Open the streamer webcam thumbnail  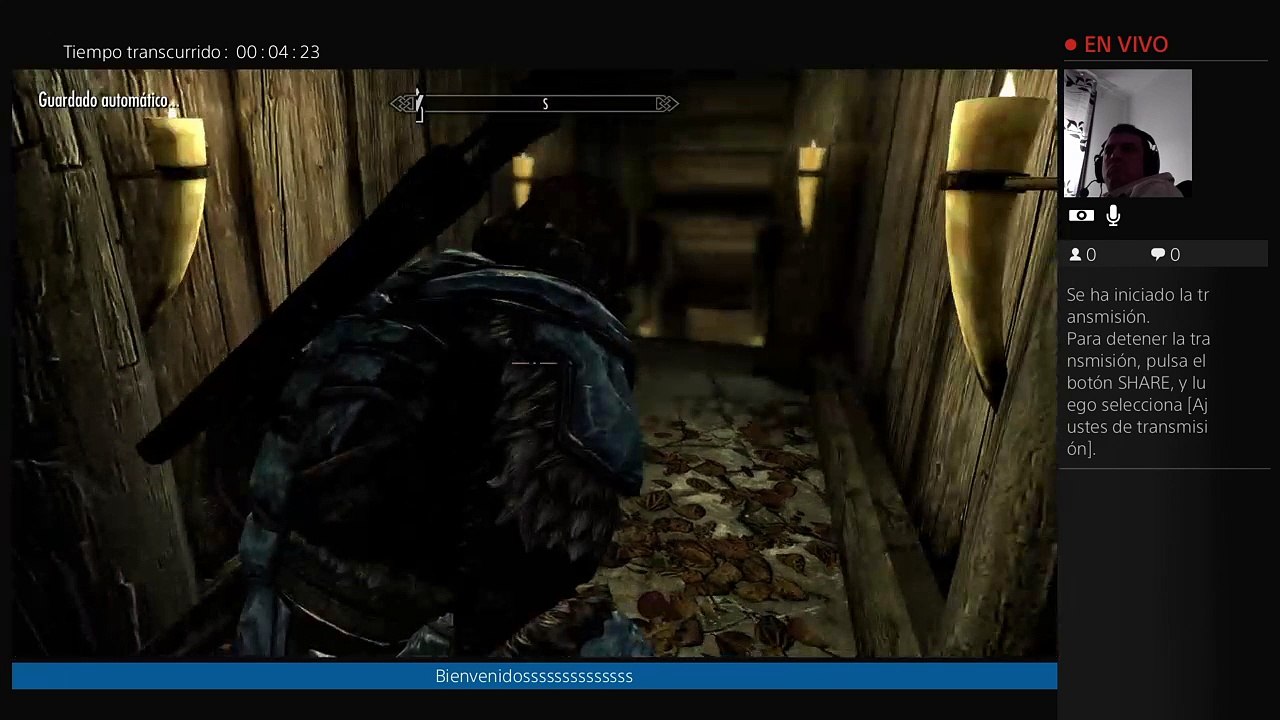[x=1128, y=133]
